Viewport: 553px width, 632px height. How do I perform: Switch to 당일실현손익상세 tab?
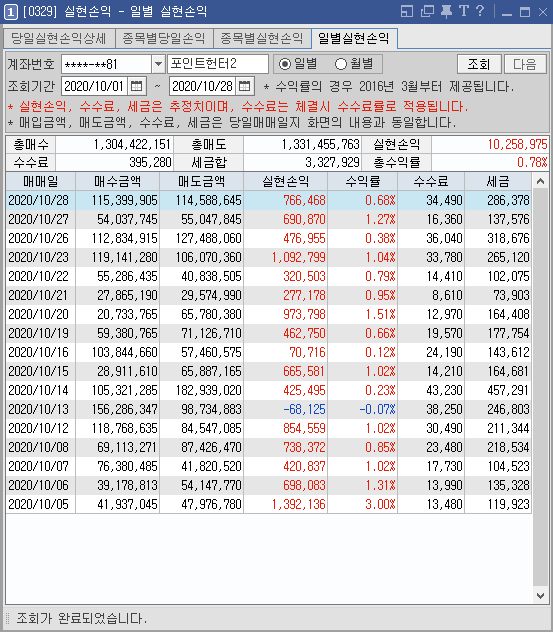pyautogui.click(x=59, y=39)
